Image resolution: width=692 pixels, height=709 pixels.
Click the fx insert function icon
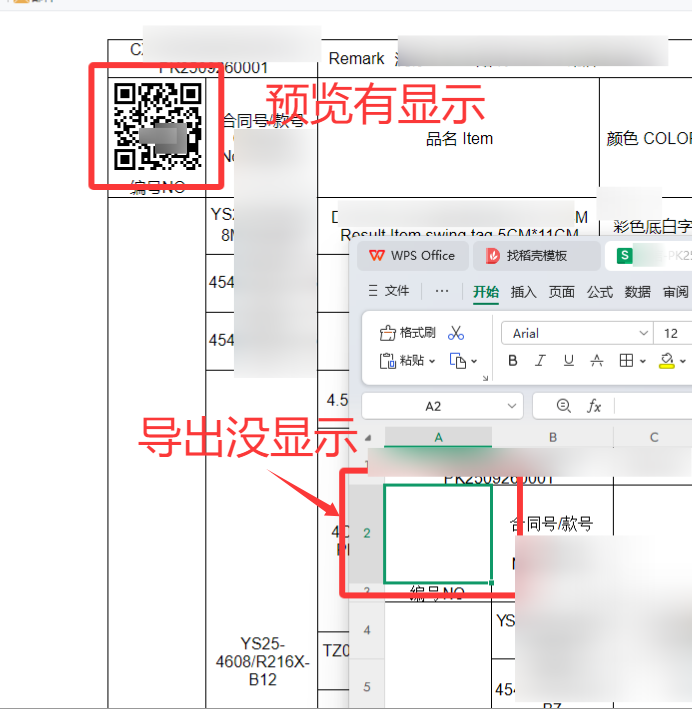pos(594,406)
